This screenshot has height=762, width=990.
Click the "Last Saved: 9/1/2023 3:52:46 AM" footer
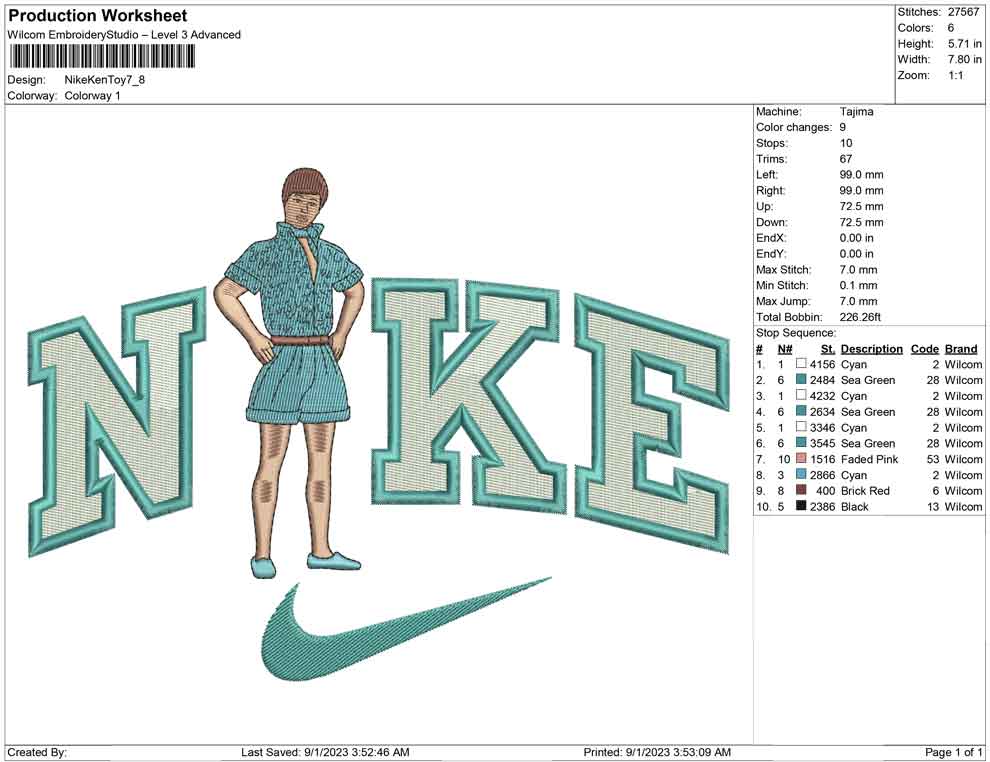click(325, 752)
